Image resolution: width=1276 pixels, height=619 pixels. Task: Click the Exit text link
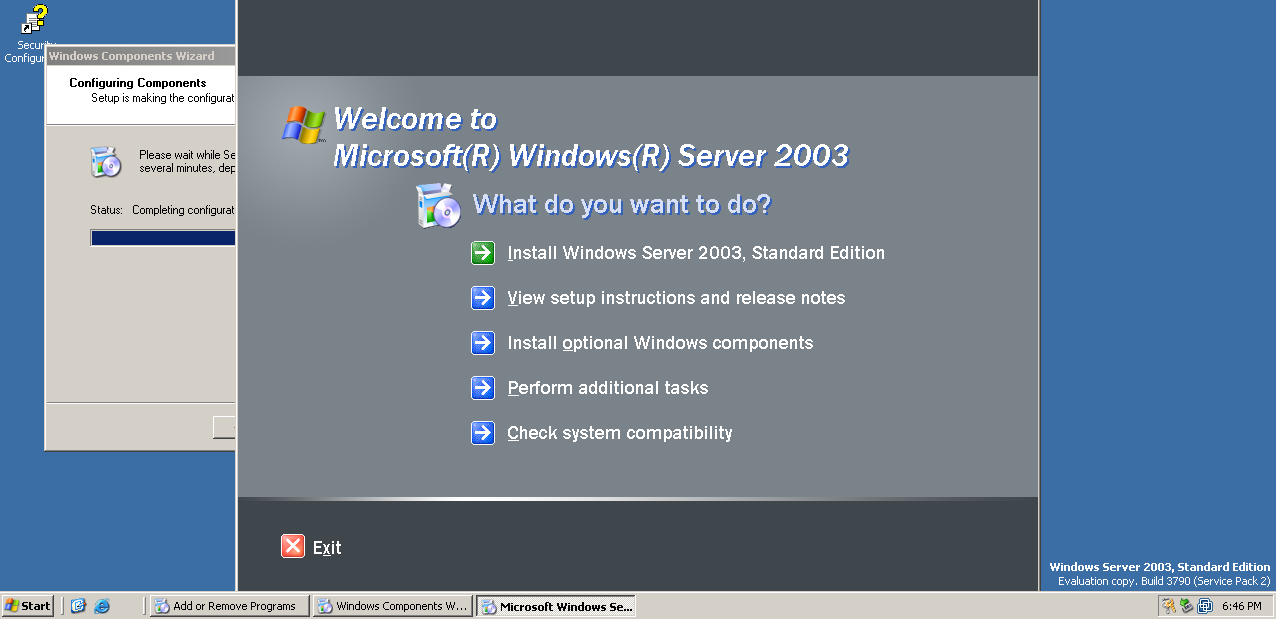click(x=327, y=548)
